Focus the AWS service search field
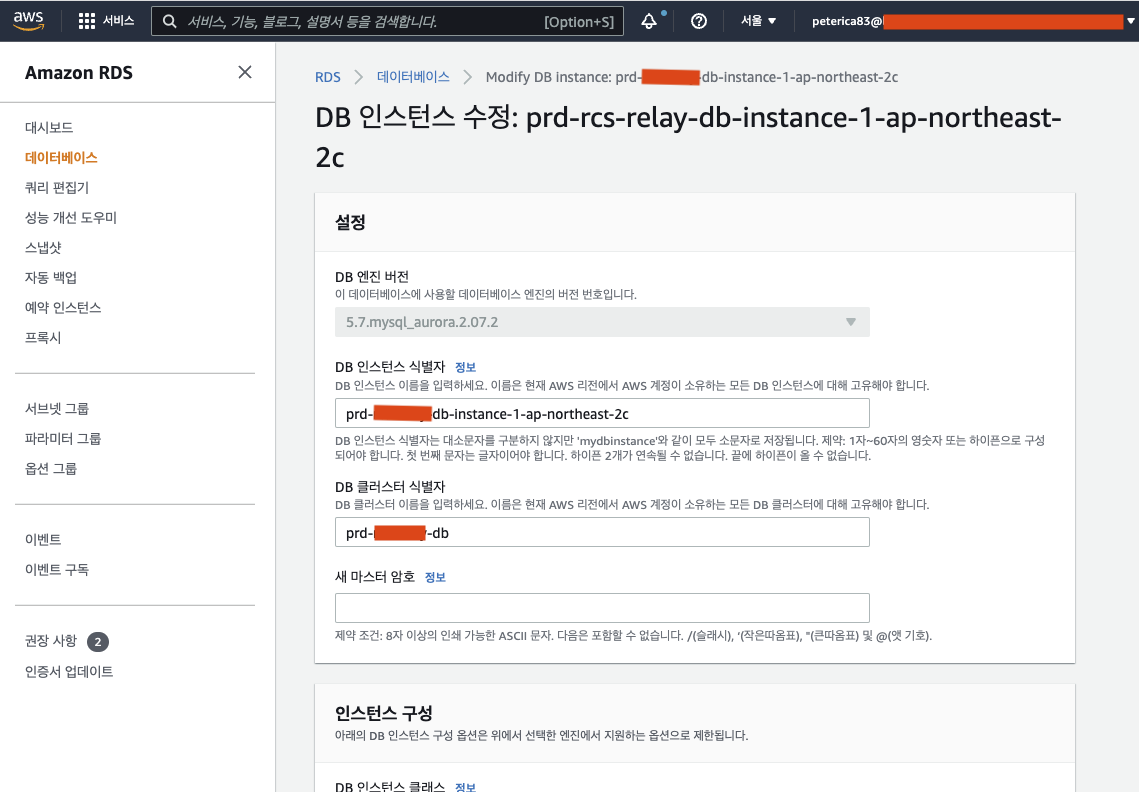This screenshot has height=792, width=1139. 387,22
